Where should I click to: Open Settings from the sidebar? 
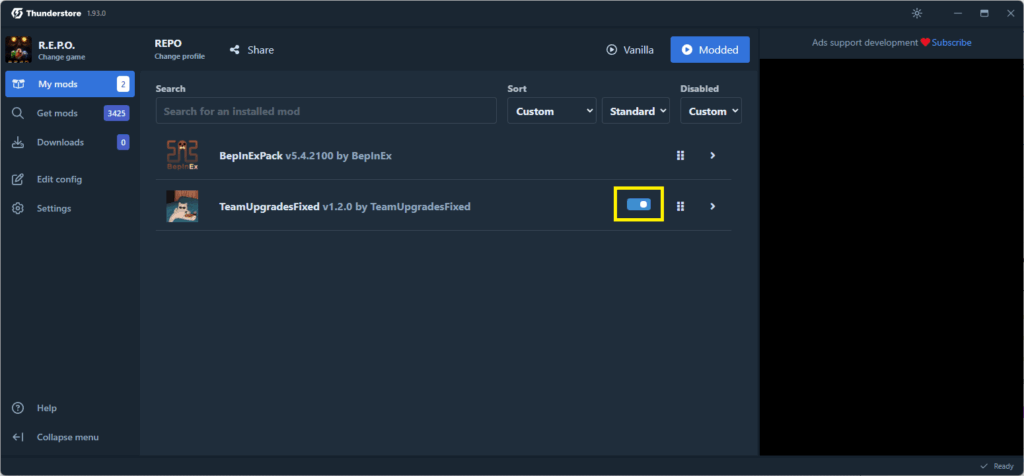(70, 209)
